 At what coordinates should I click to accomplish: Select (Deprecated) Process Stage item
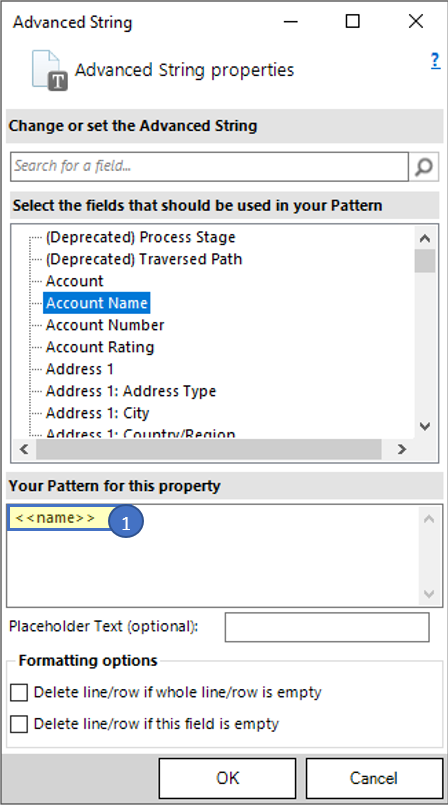point(141,237)
